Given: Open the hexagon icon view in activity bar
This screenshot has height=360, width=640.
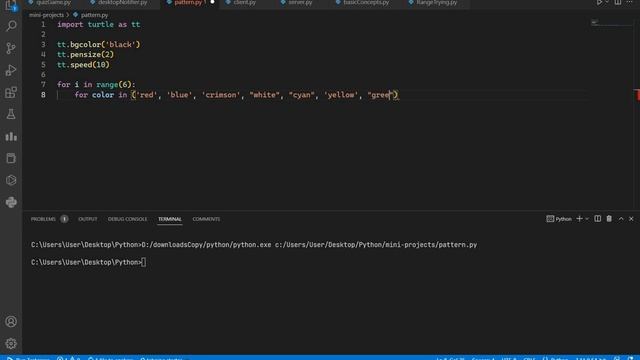Looking at the screenshot, I should click(11, 180).
